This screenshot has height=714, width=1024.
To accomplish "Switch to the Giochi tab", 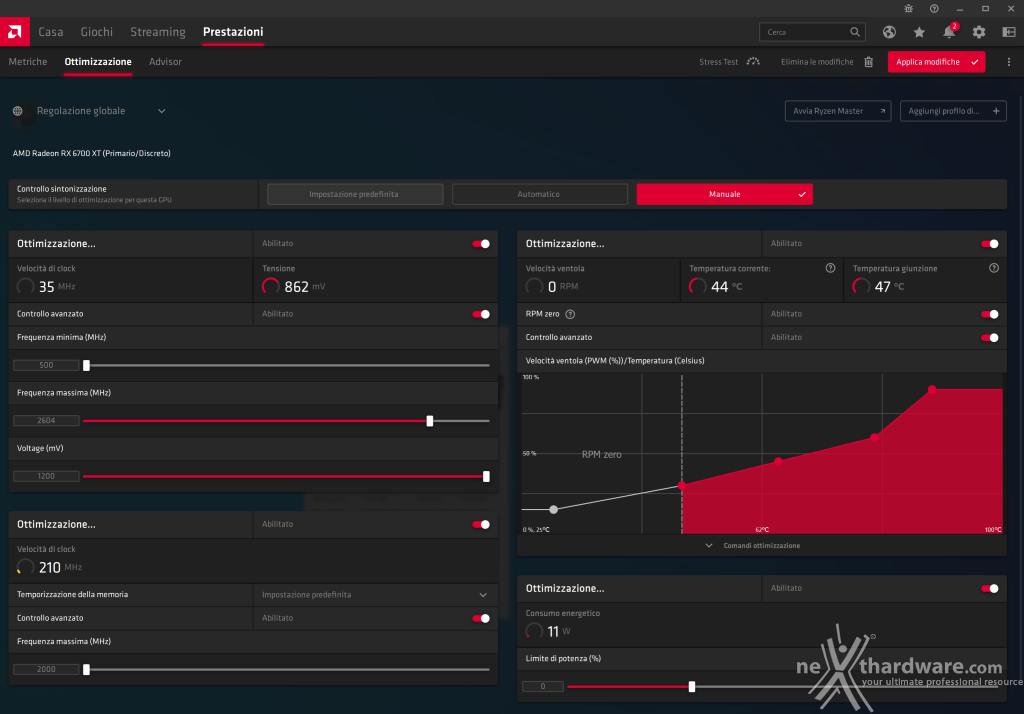I will coord(97,31).
